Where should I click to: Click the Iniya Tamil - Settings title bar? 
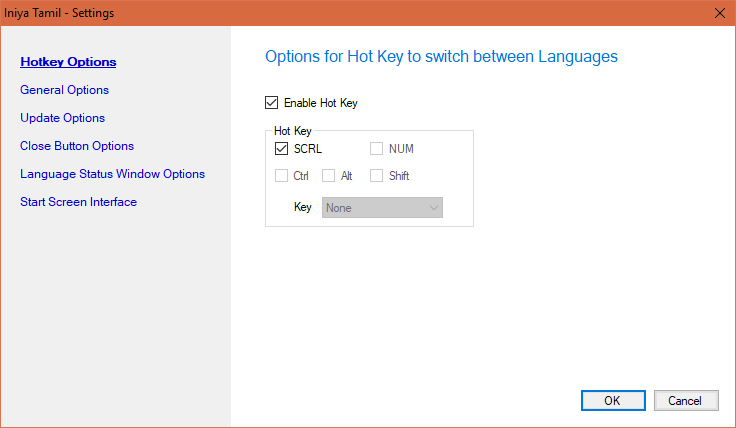[300, 13]
